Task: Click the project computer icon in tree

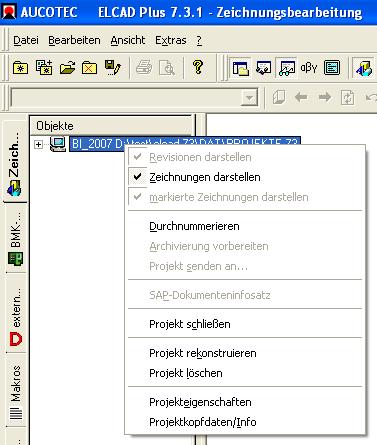Action: 58,144
